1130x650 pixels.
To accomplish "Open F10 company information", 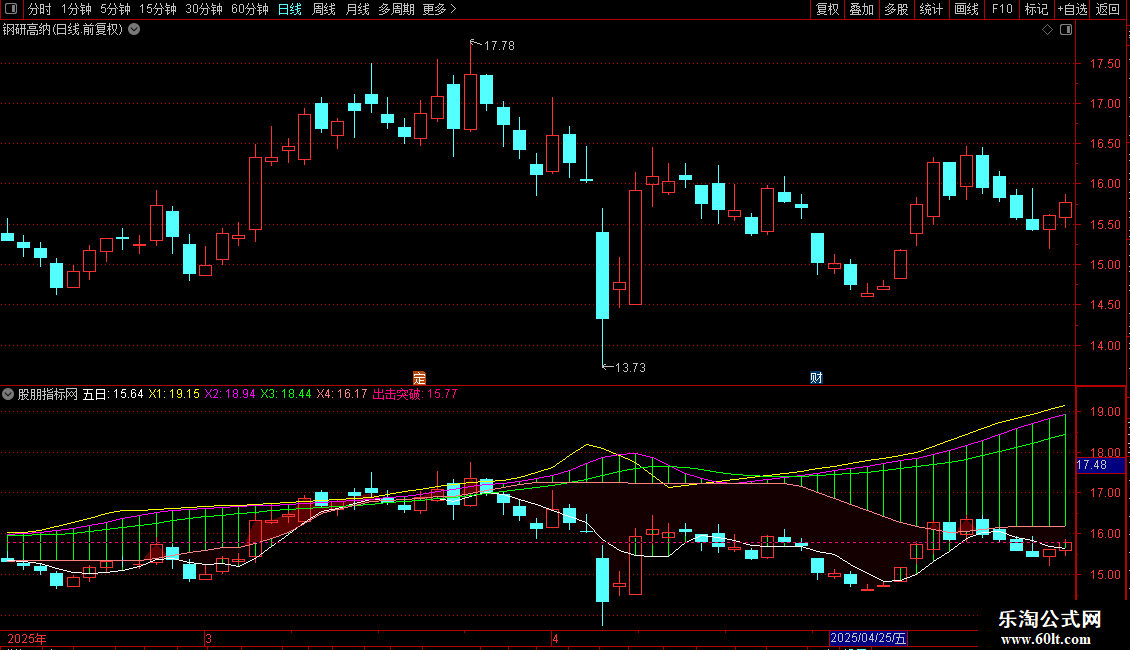I will point(1002,9).
